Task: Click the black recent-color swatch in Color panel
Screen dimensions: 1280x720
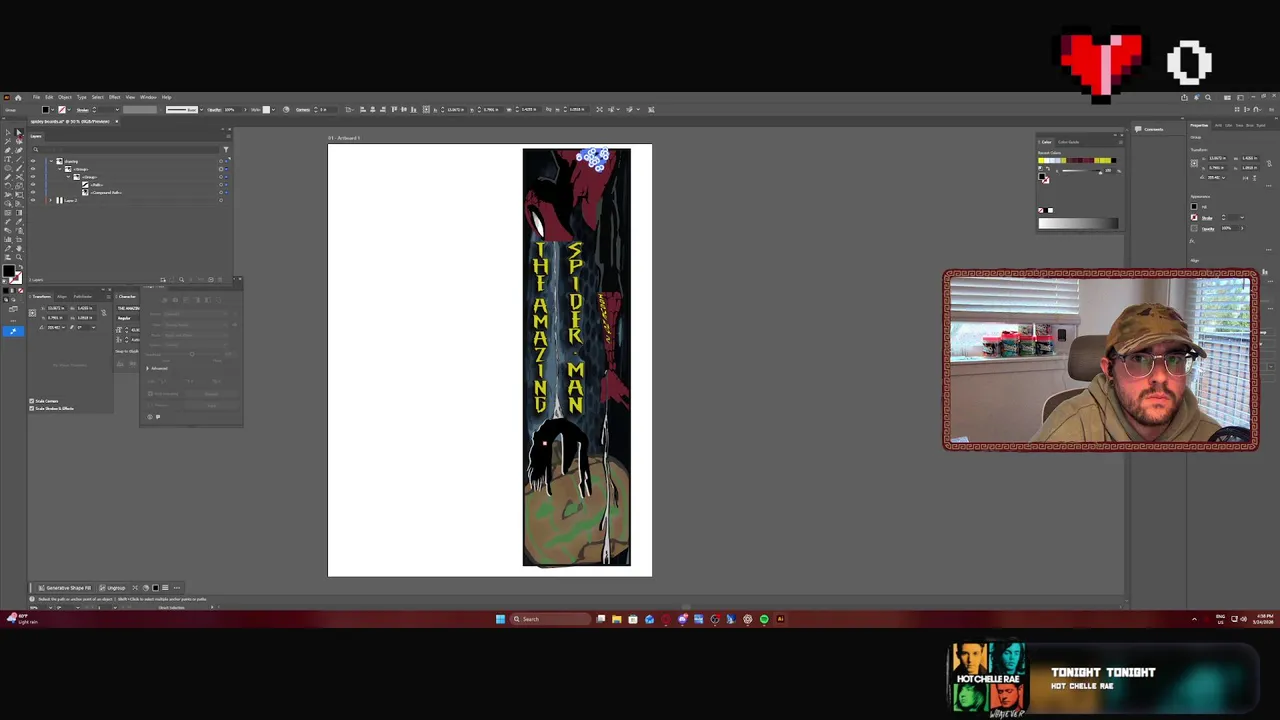Action: pos(1114,160)
